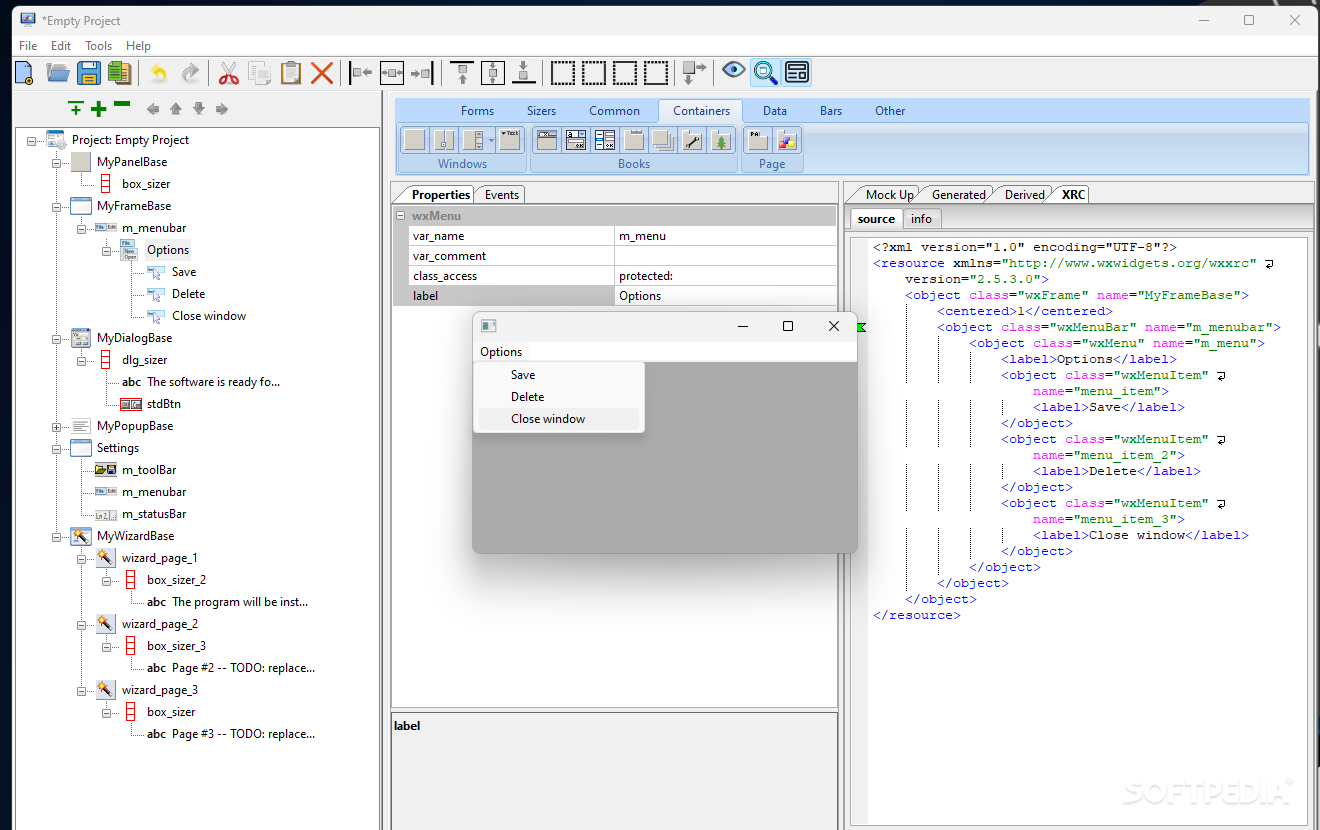
Task: Toggle the magnifying glass toolbar button
Action: (765, 72)
